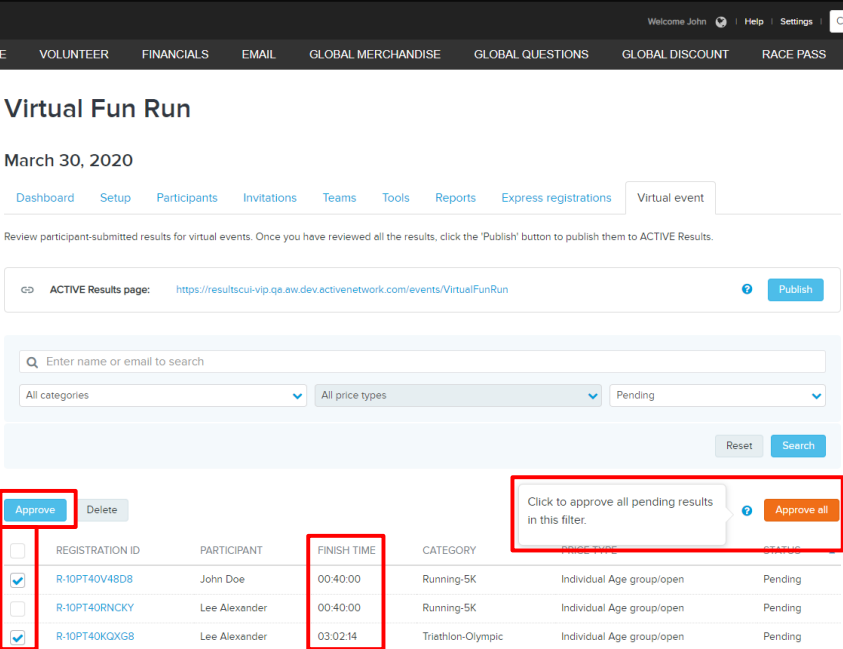The image size is (843, 649).
Task: Click the Reset filter button
Action: (739, 446)
